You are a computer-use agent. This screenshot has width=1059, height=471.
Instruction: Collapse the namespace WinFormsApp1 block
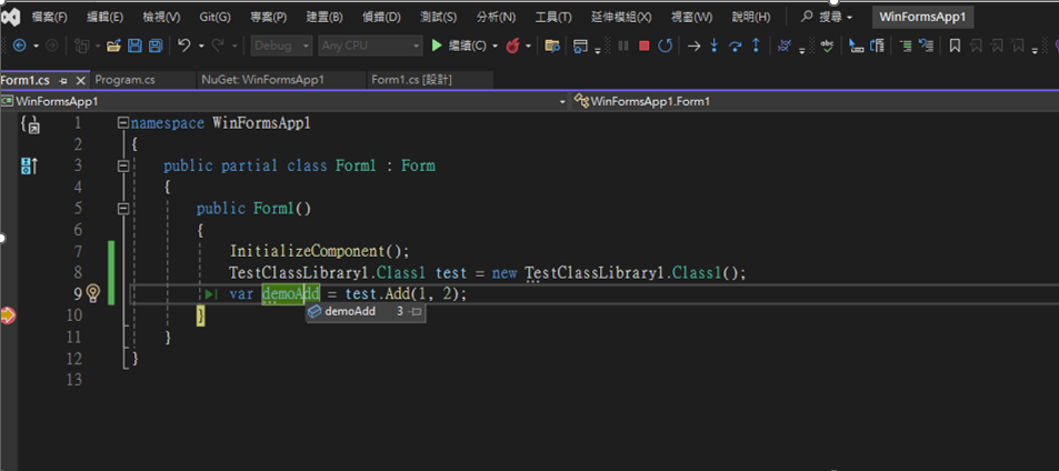[122, 123]
